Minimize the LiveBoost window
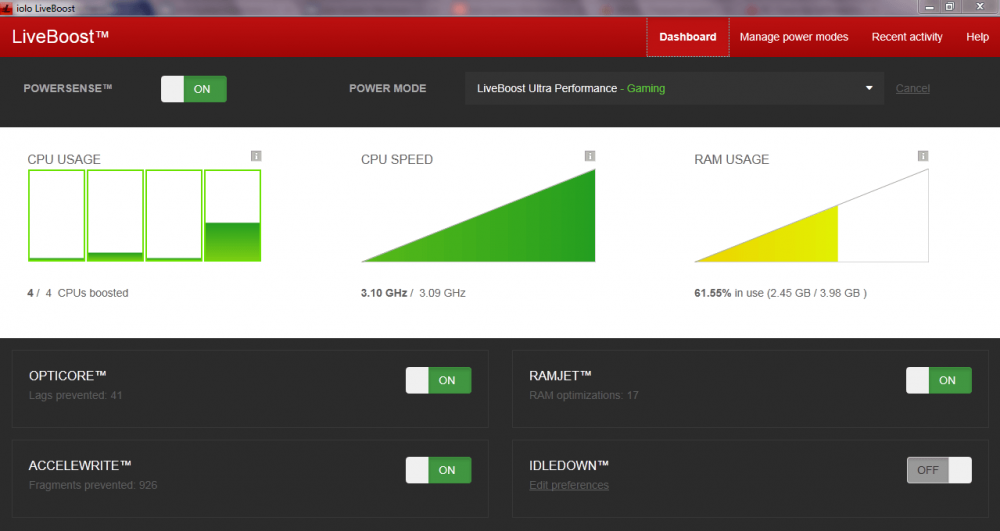Viewport: 1000px width, 531px height. coord(929,7)
